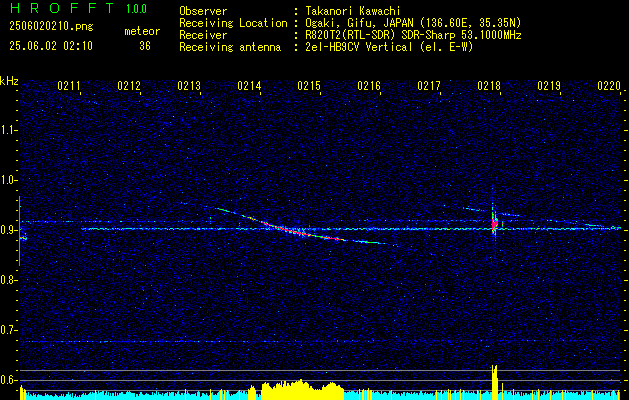Click the 0.8 kHz axis label

pyautogui.click(x=9, y=280)
